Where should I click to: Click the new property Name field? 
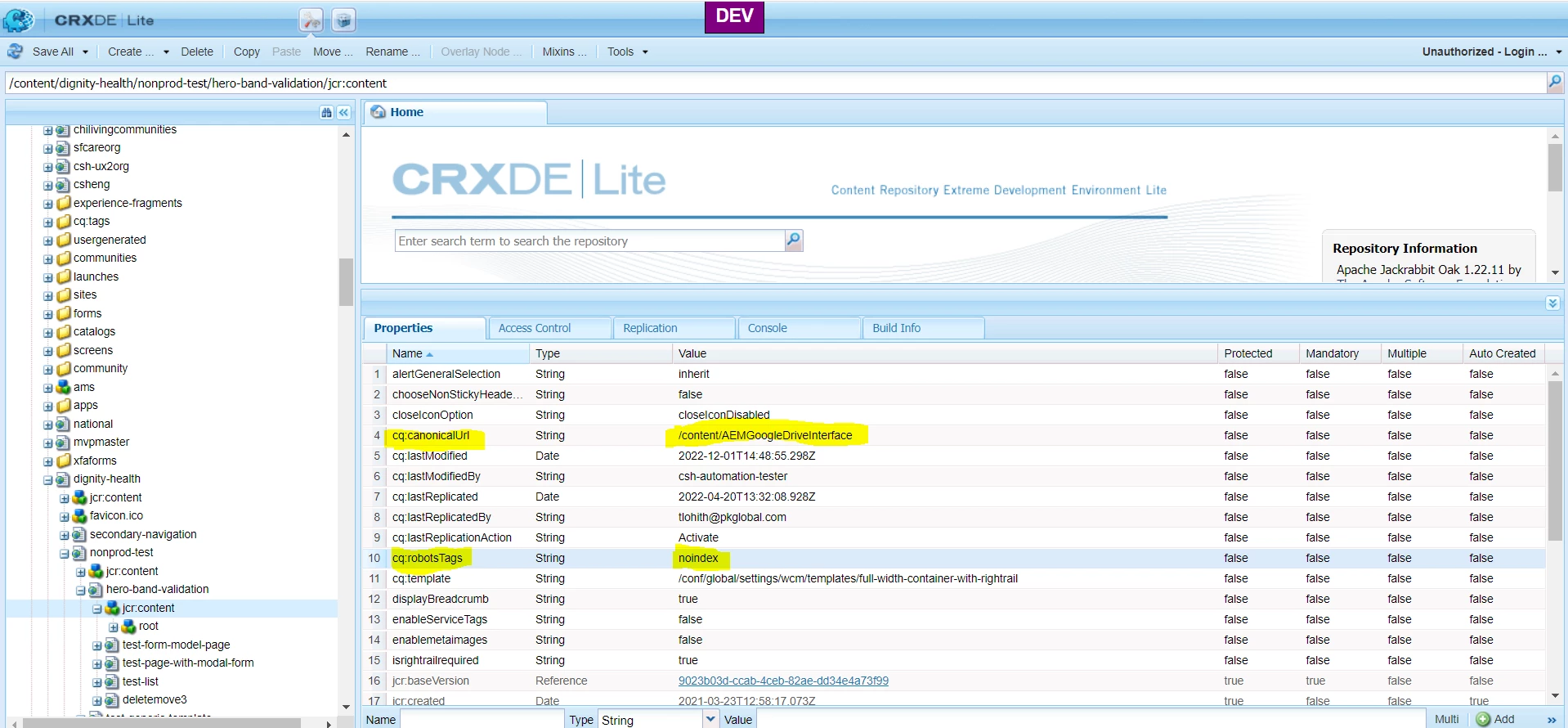pos(482,720)
